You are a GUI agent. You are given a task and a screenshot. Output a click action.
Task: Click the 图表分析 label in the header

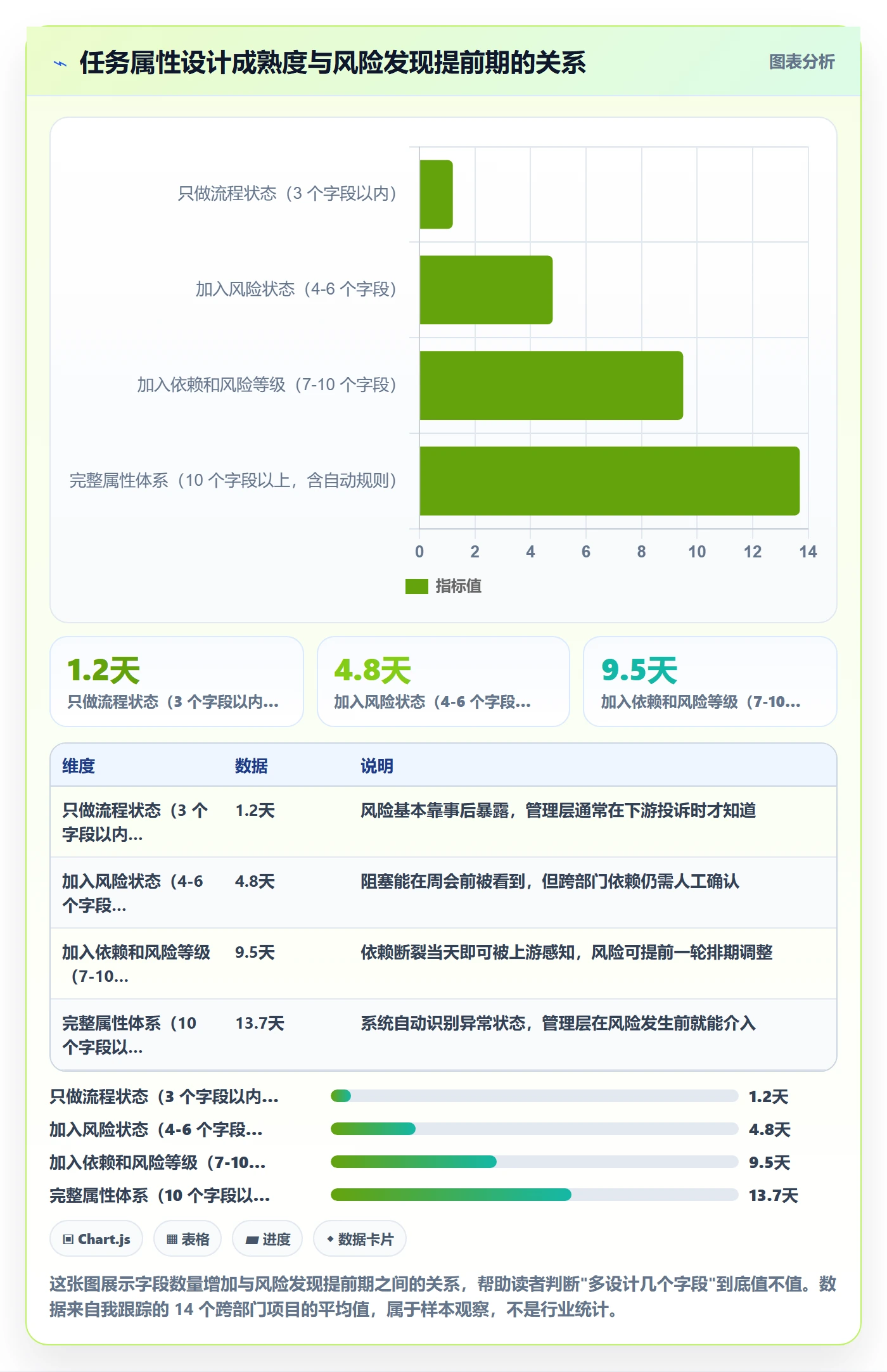click(801, 62)
